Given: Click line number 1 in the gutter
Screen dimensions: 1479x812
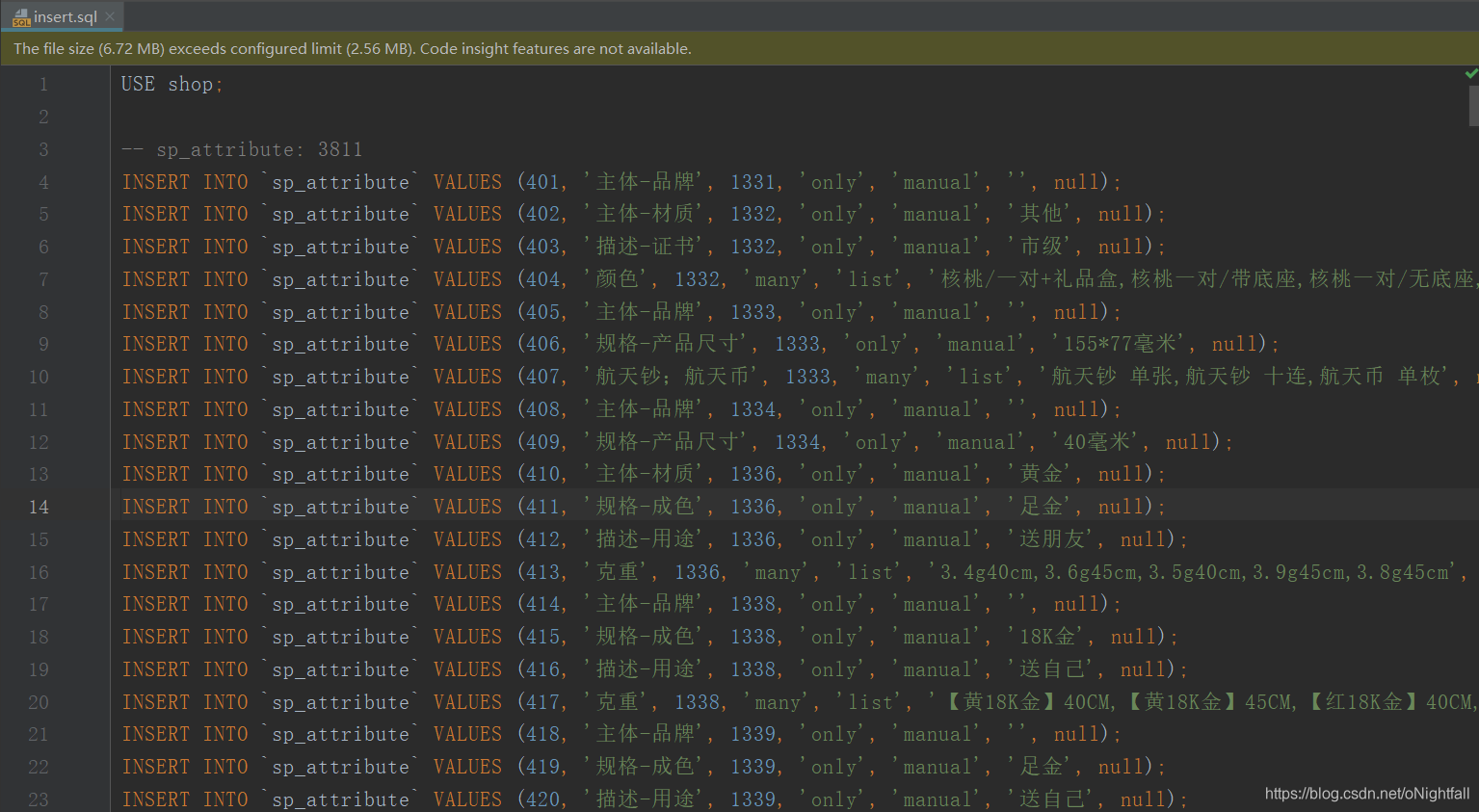Looking at the screenshot, I should click(x=43, y=85).
